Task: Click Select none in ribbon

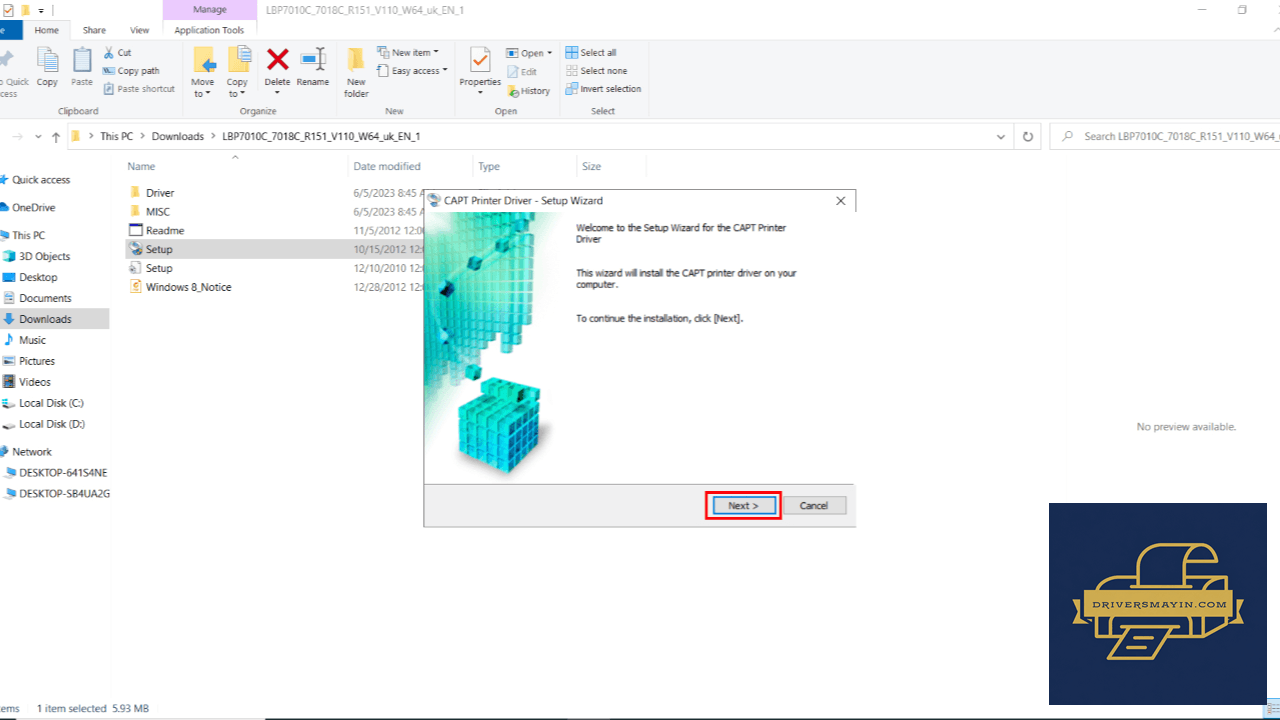Action: pos(596,71)
